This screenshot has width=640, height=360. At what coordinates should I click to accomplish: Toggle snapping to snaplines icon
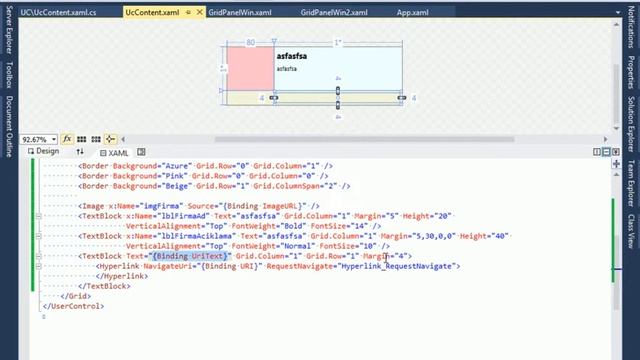click(x=110, y=140)
